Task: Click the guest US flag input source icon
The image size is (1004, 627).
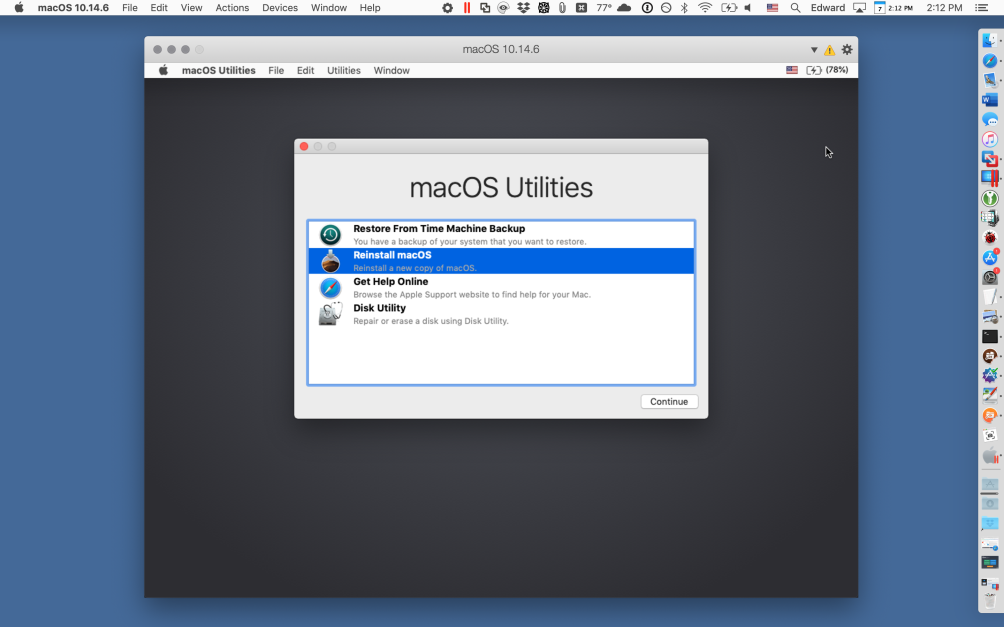Action: click(792, 70)
